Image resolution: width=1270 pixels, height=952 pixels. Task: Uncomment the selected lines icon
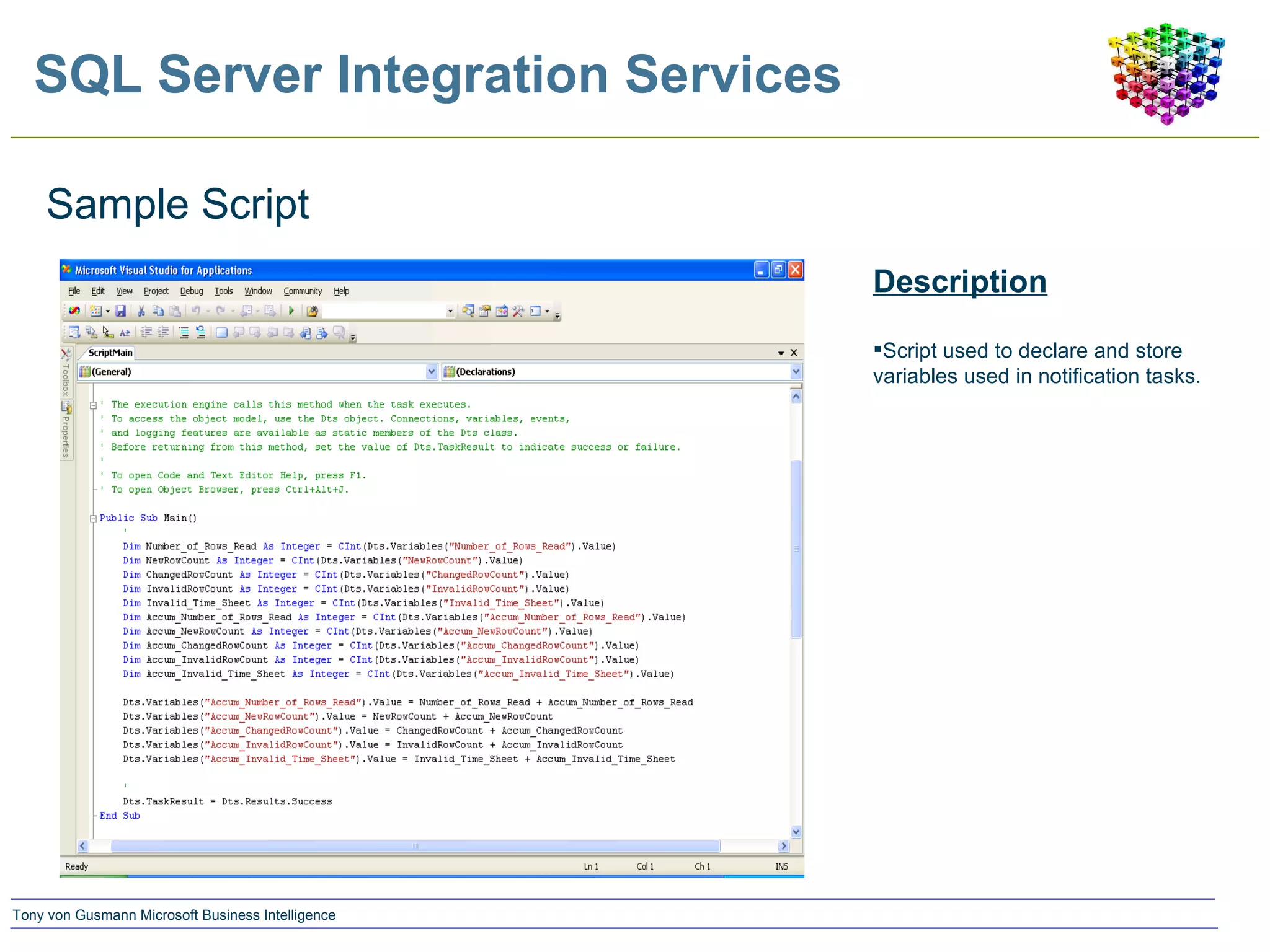click(x=201, y=333)
